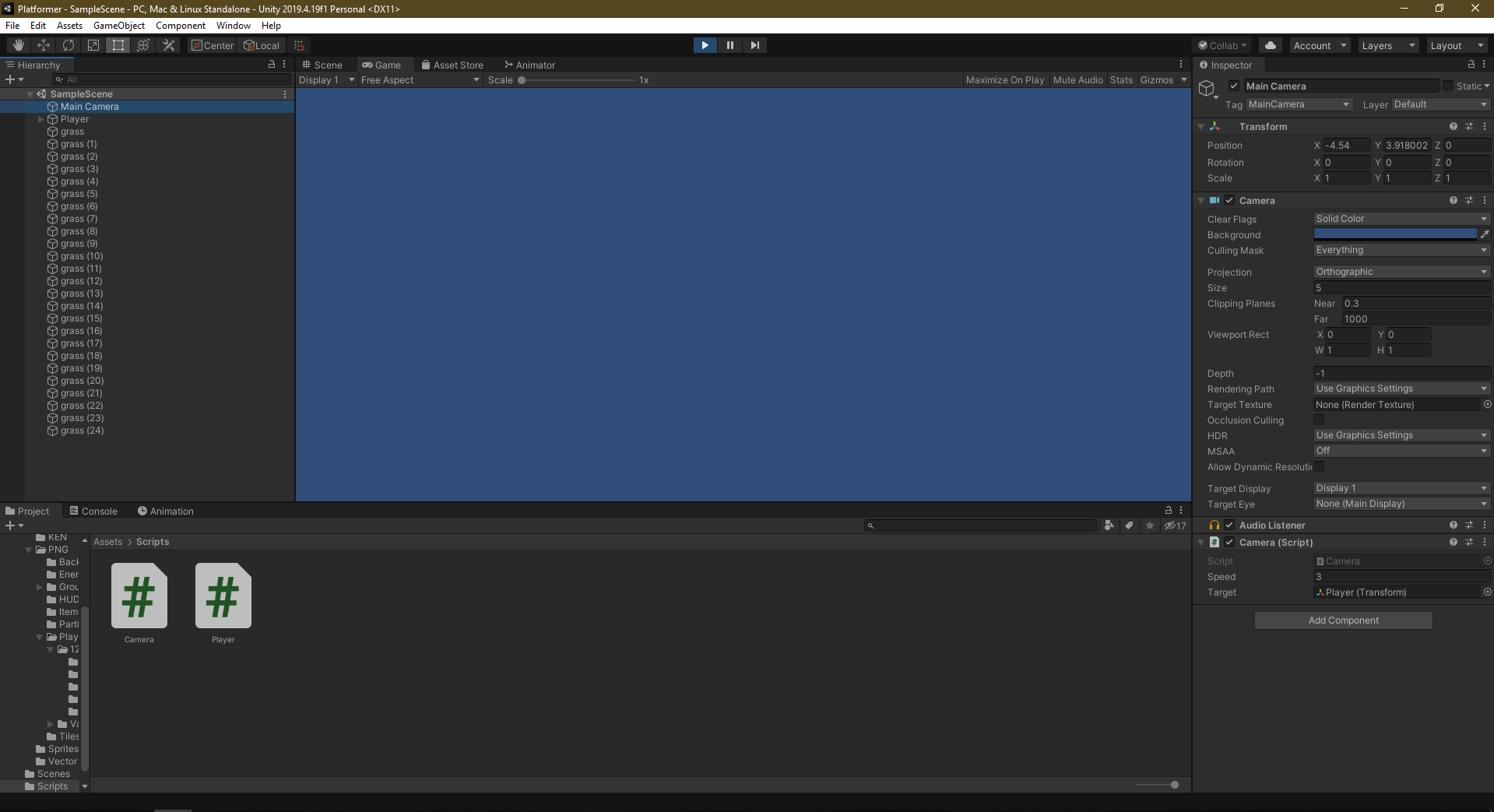Toggle Local handle rotation button
This screenshot has width=1494, height=812.
tap(262, 45)
